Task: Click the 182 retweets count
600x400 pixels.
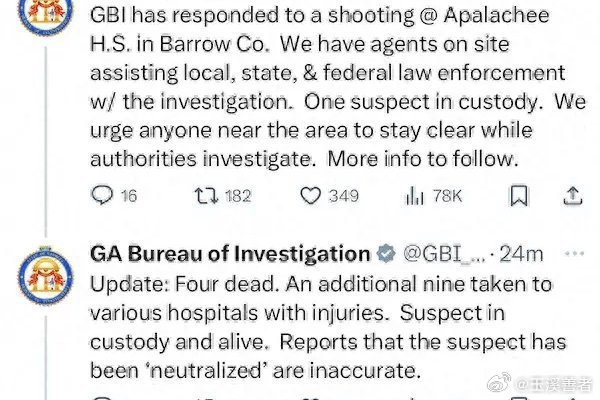Action: (238, 196)
